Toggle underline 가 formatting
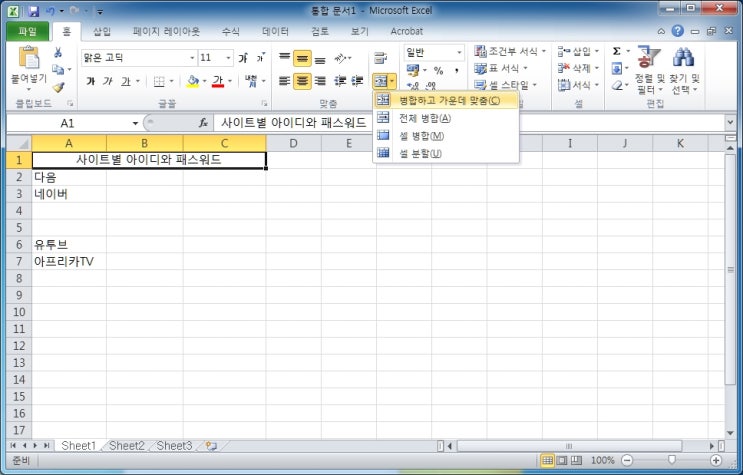743x475 pixels. pyautogui.click(x=125, y=81)
